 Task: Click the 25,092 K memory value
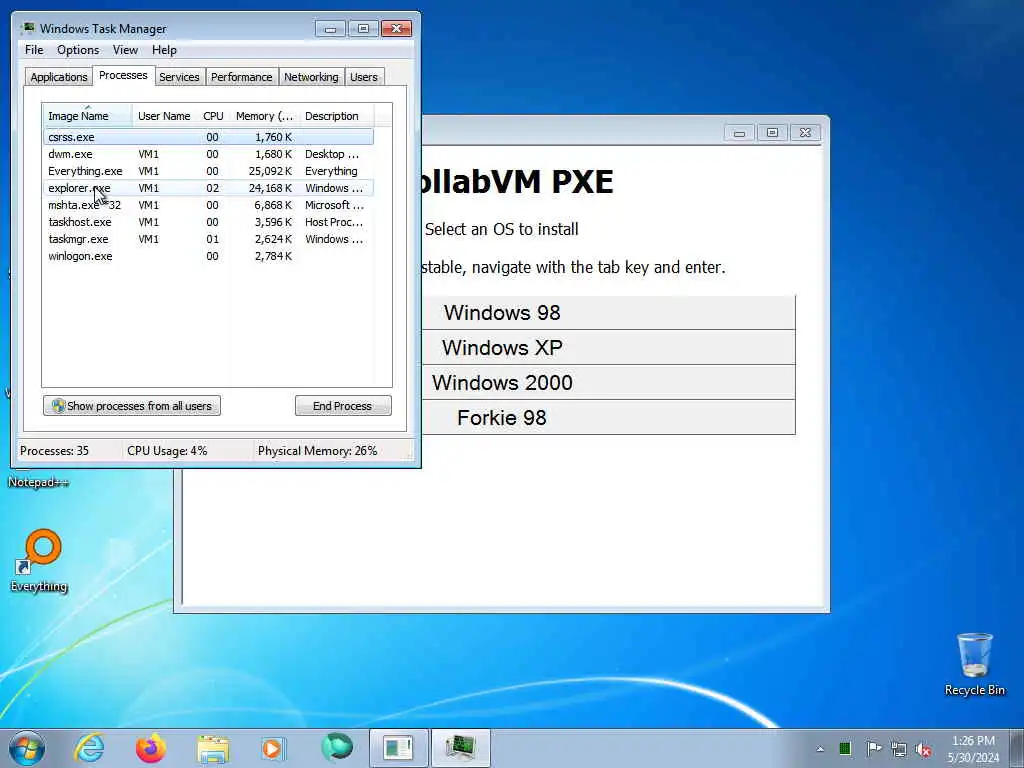pyautogui.click(x=270, y=171)
